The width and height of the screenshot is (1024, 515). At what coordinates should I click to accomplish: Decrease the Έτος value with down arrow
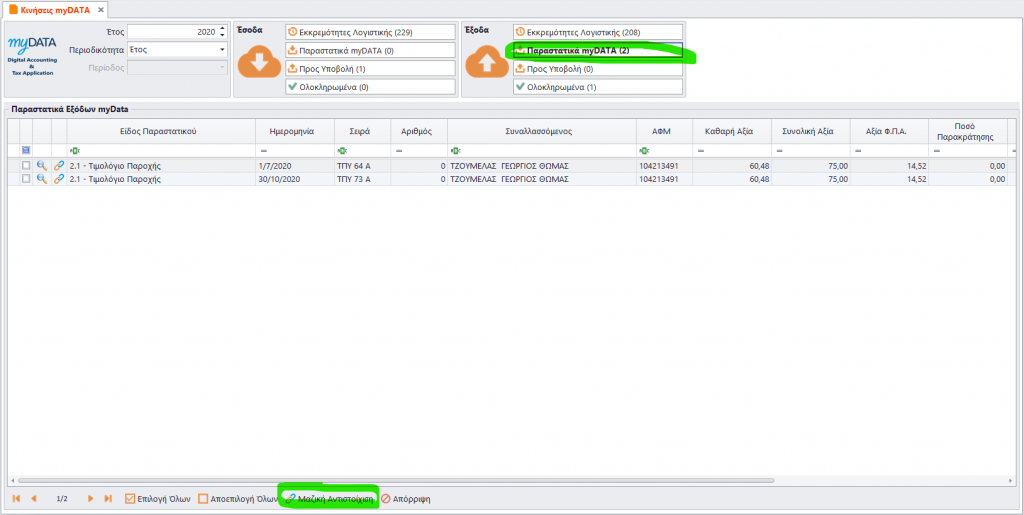(222, 35)
